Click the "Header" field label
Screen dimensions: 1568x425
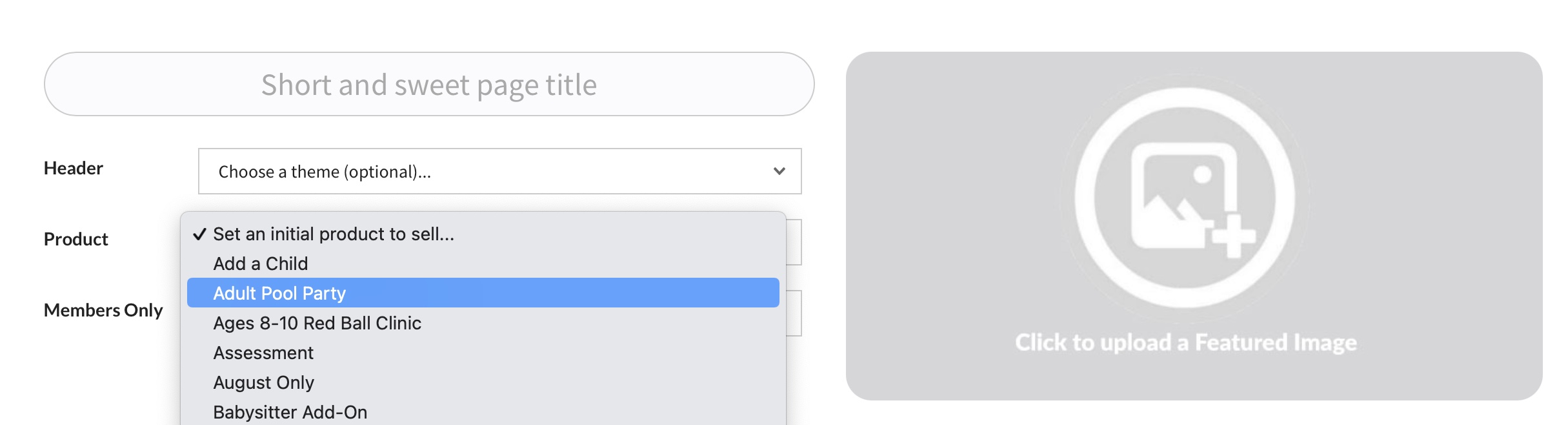74,169
